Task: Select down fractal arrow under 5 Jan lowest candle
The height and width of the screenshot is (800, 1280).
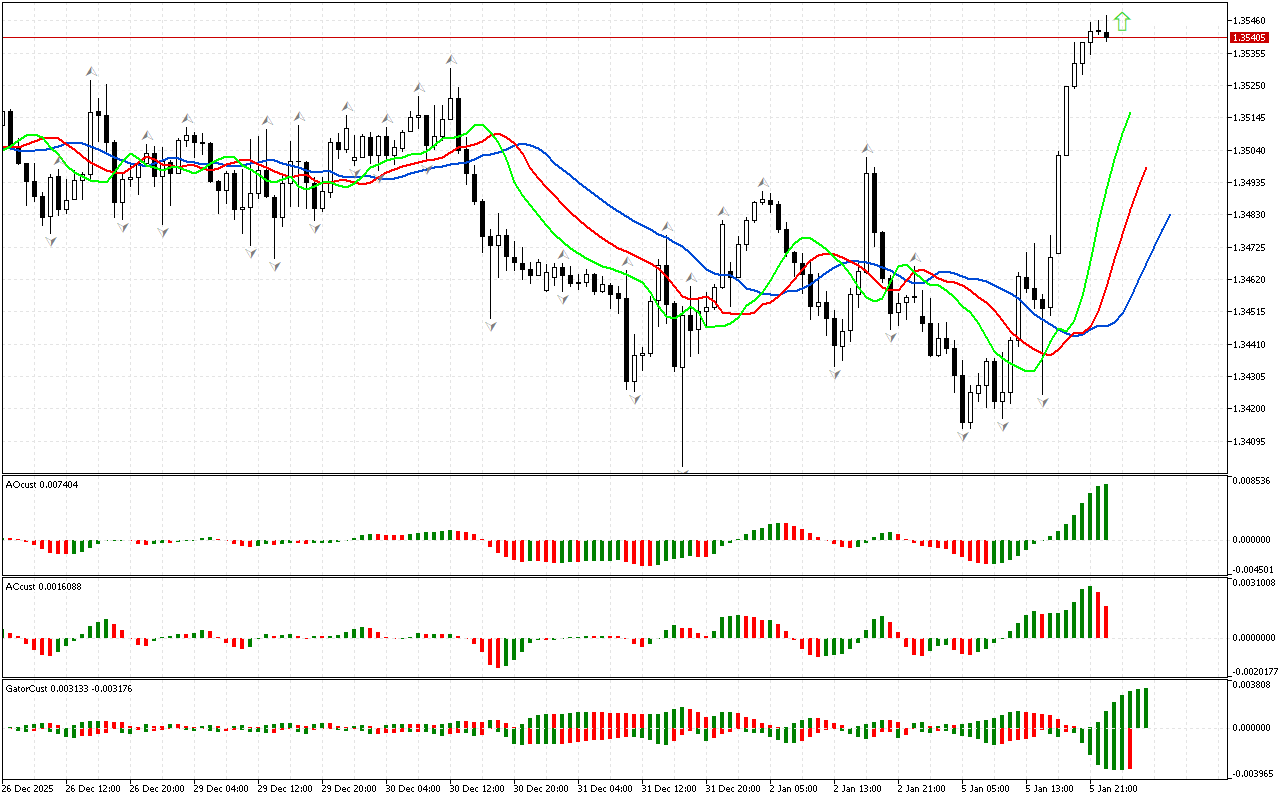Action: 965,436
